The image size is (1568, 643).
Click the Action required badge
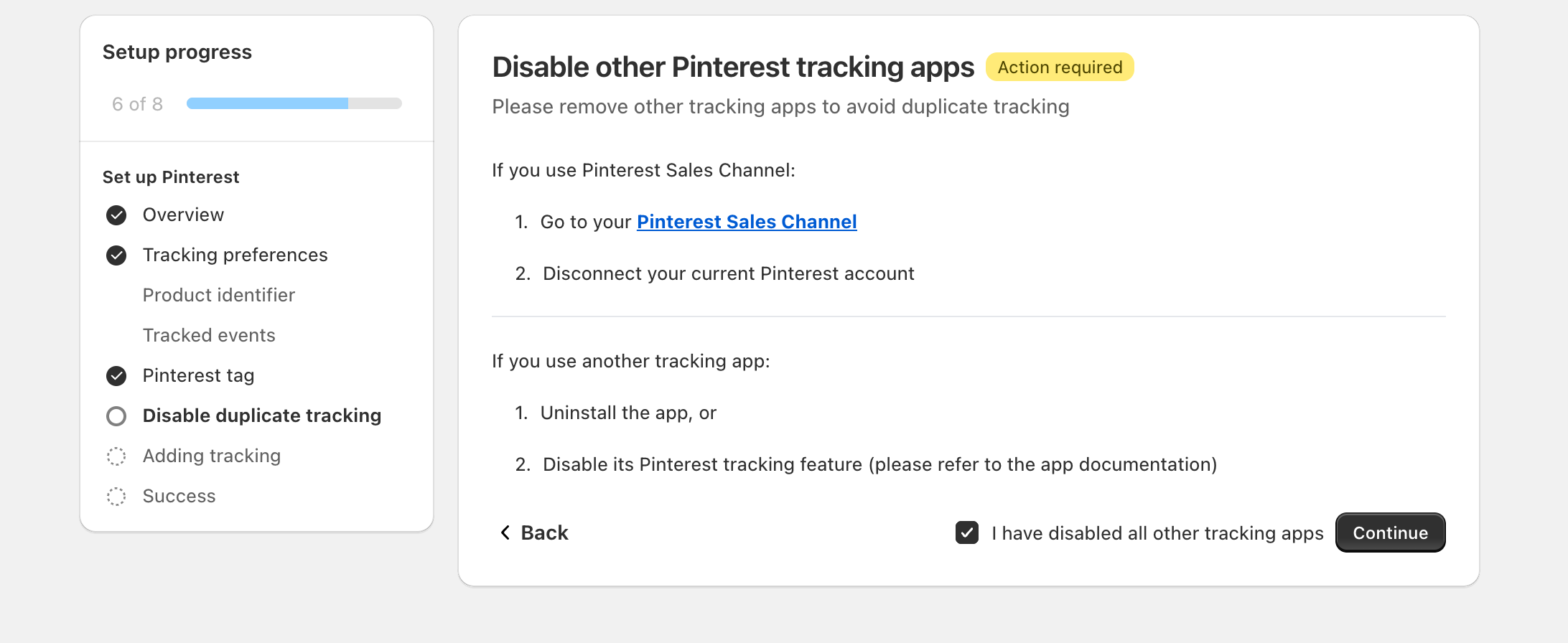click(1060, 67)
